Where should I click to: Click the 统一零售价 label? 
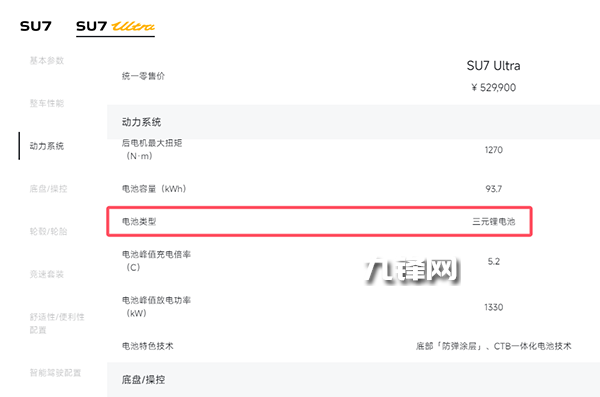click(x=143, y=76)
